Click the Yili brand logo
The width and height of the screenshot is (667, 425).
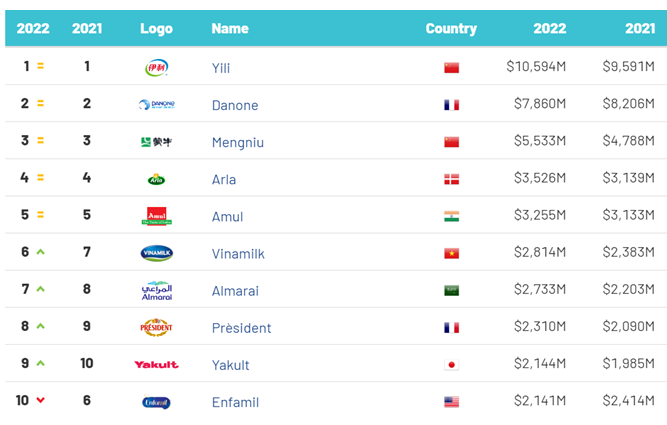157,67
